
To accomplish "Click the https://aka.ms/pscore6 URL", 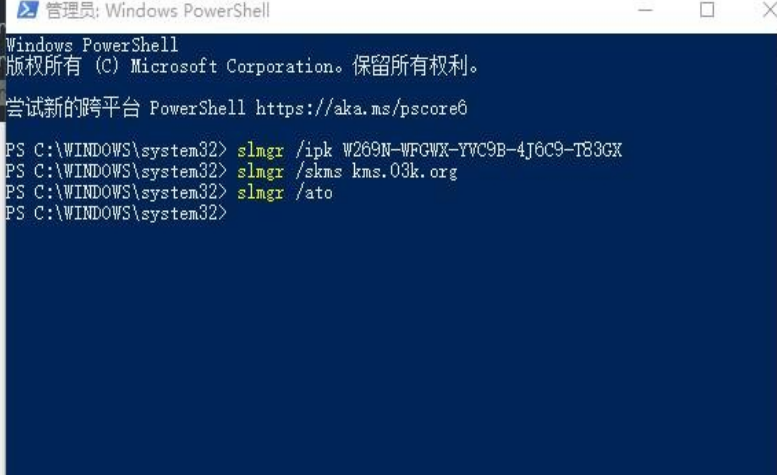I will [361, 107].
